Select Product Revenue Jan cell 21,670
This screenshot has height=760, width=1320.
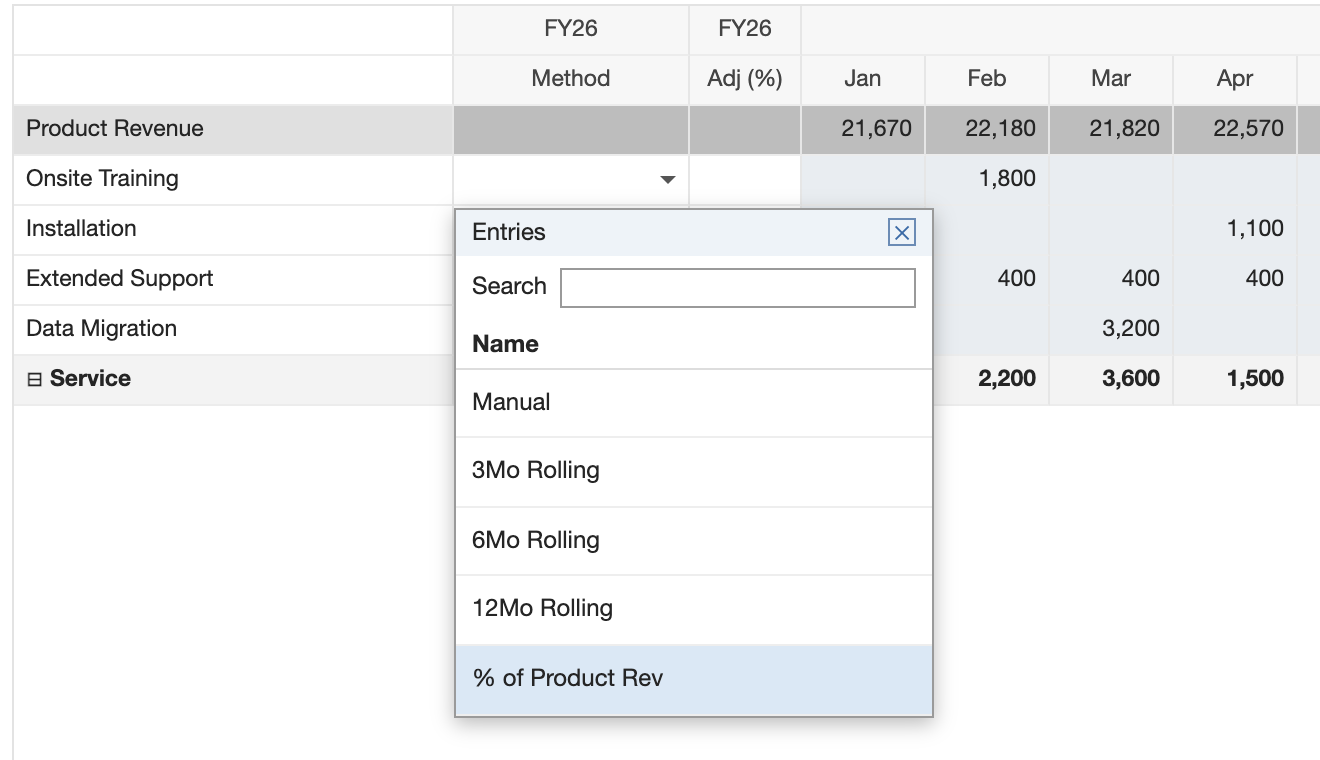863,129
